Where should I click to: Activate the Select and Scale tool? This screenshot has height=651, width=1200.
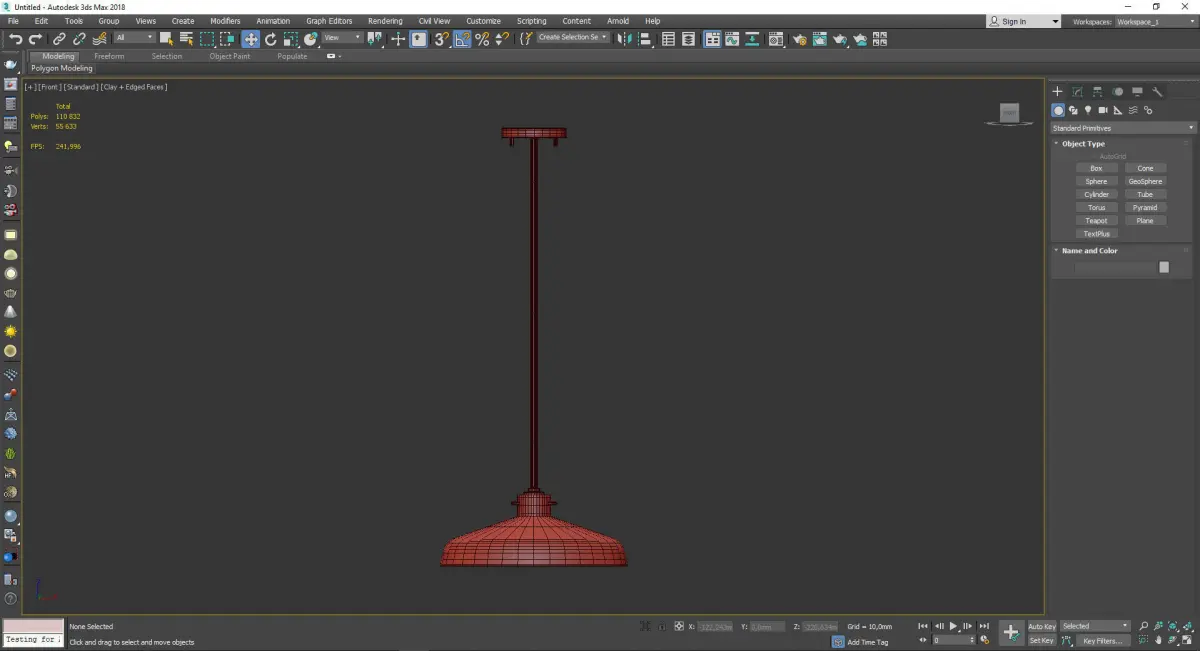tap(290, 39)
